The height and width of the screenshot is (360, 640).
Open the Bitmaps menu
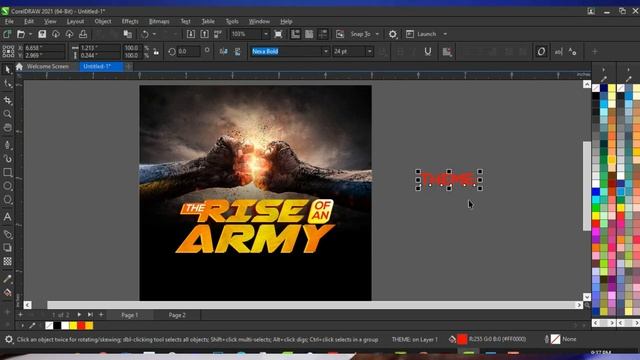pos(159,21)
